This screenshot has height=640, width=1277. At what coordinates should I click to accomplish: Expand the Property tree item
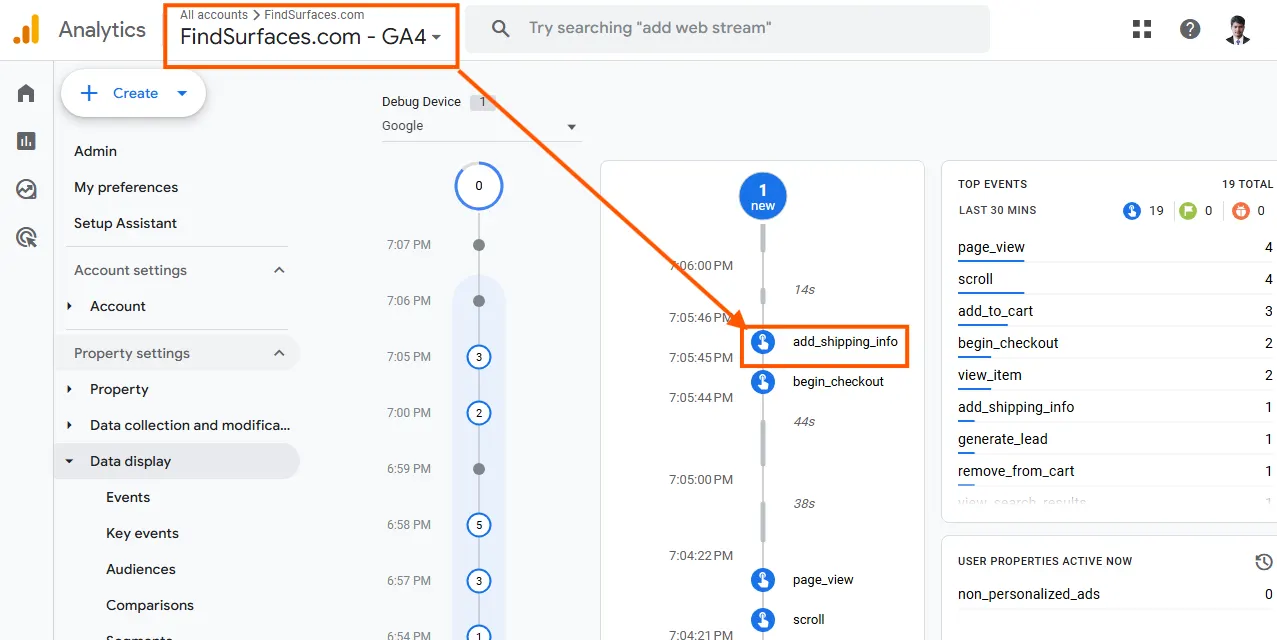(69, 389)
